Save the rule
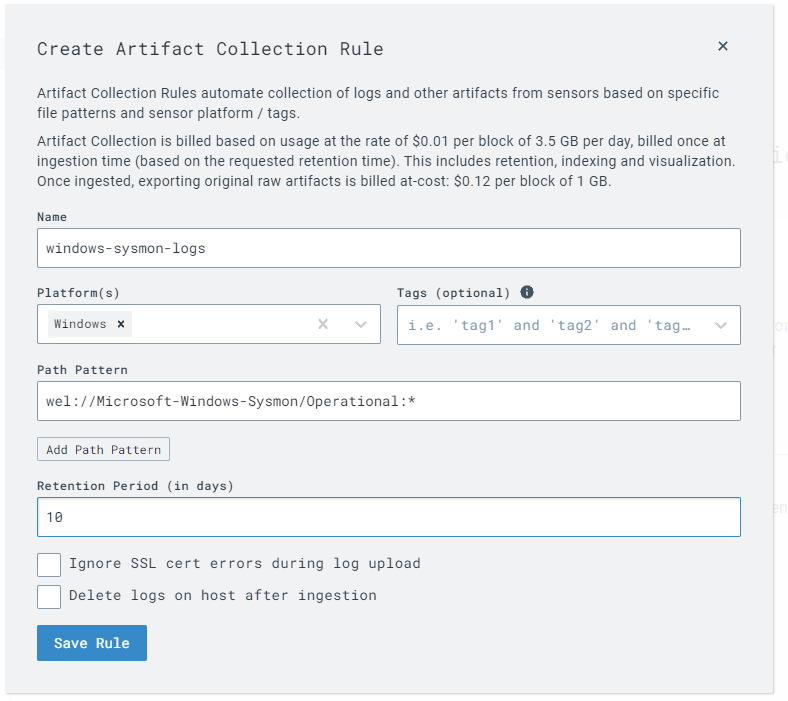Image resolution: width=788 pixels, height=701 pixels. 92,643
